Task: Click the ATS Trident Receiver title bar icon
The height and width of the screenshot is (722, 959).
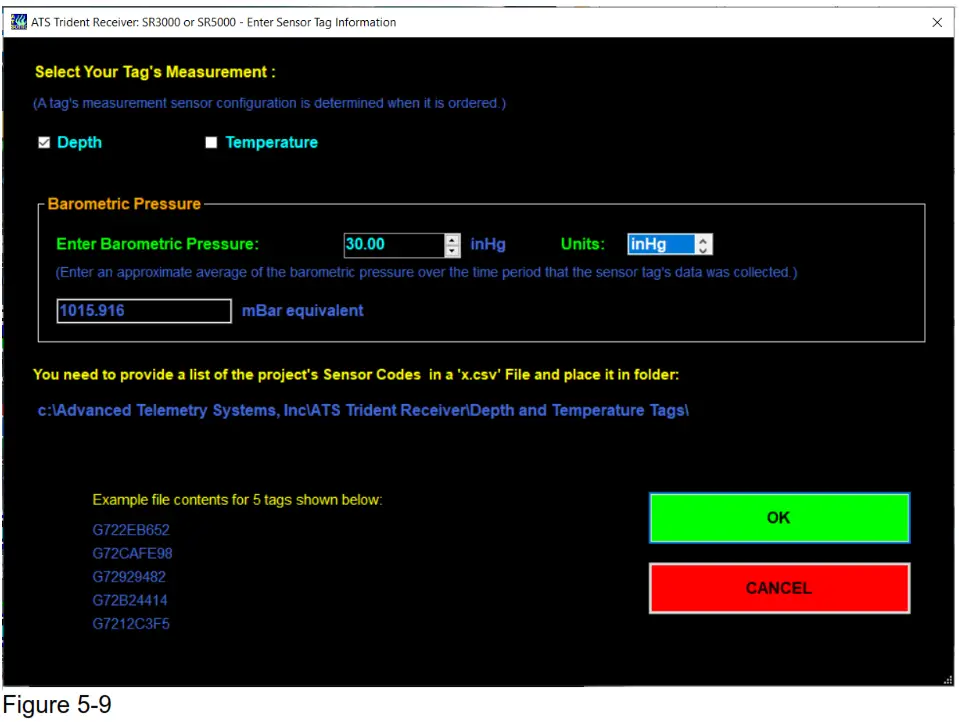Action: tap(17, 21)
